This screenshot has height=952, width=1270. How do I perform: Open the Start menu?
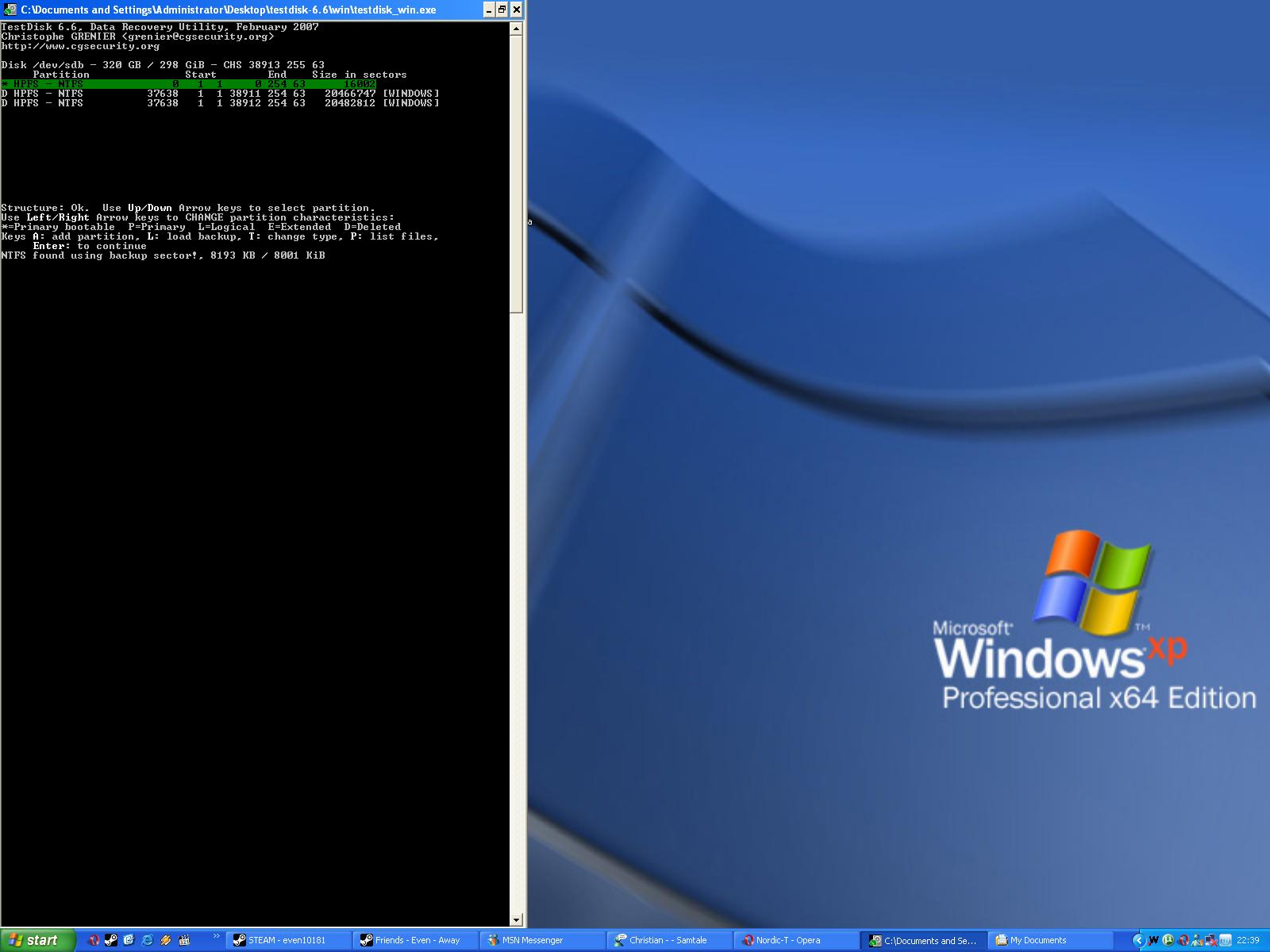pos(38,940)
